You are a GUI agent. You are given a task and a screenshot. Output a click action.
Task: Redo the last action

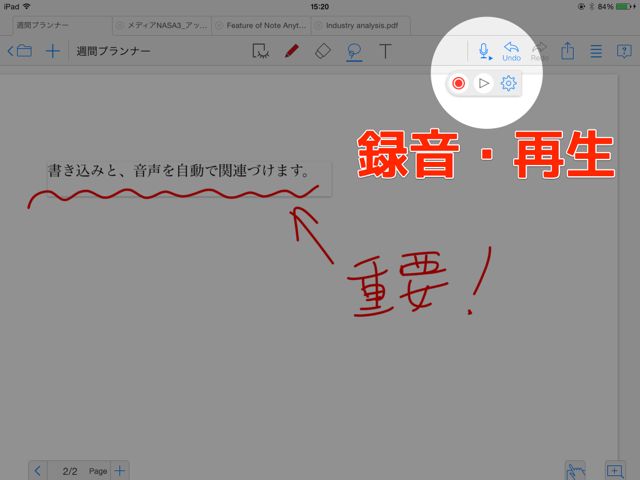click(540, 51)
